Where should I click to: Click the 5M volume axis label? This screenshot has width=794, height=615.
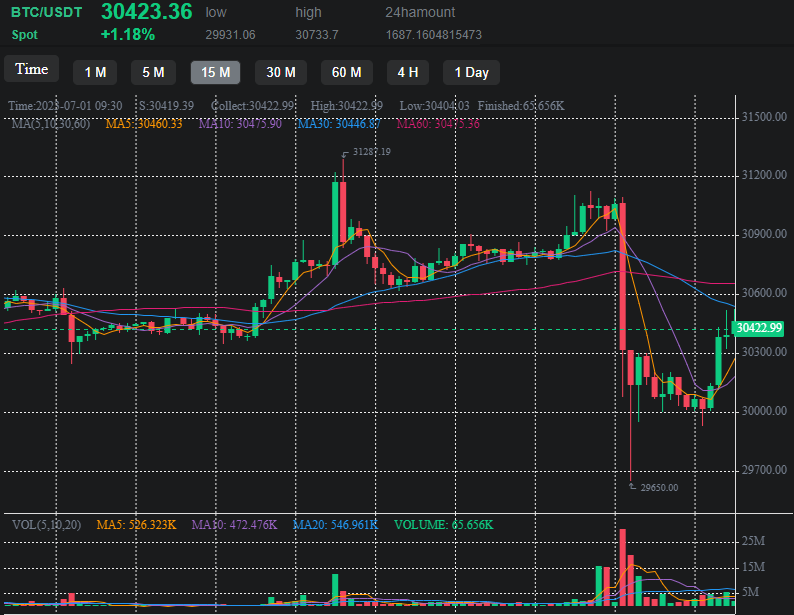(x=750, y=592)
